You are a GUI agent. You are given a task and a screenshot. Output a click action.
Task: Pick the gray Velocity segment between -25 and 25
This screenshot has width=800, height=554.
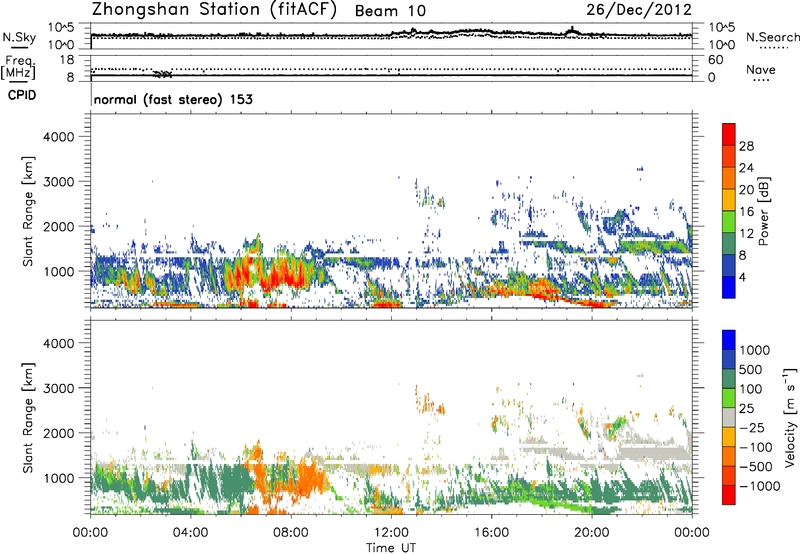[729, 418]
